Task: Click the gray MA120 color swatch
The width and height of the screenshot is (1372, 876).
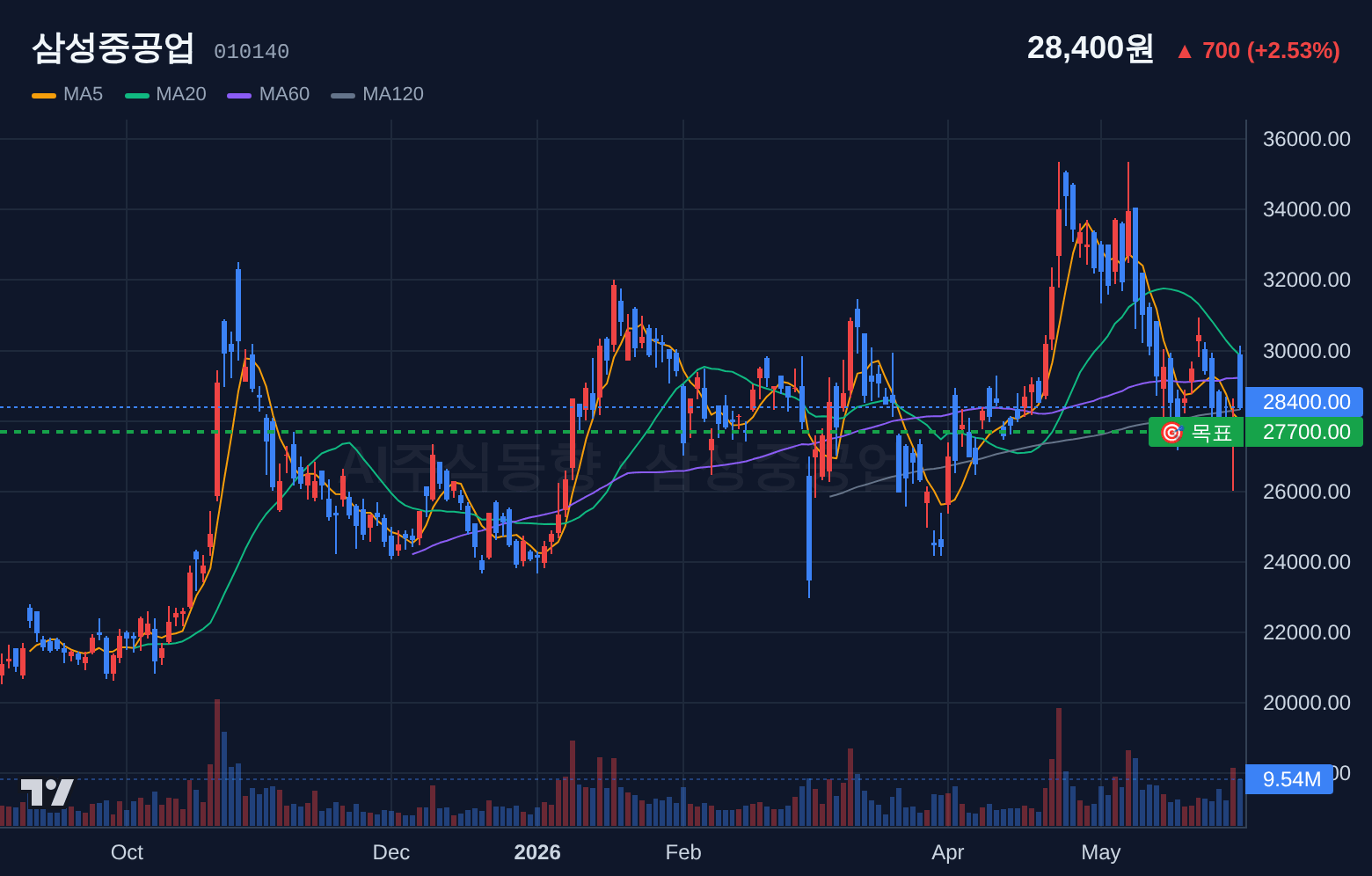Action: [343, 95]
